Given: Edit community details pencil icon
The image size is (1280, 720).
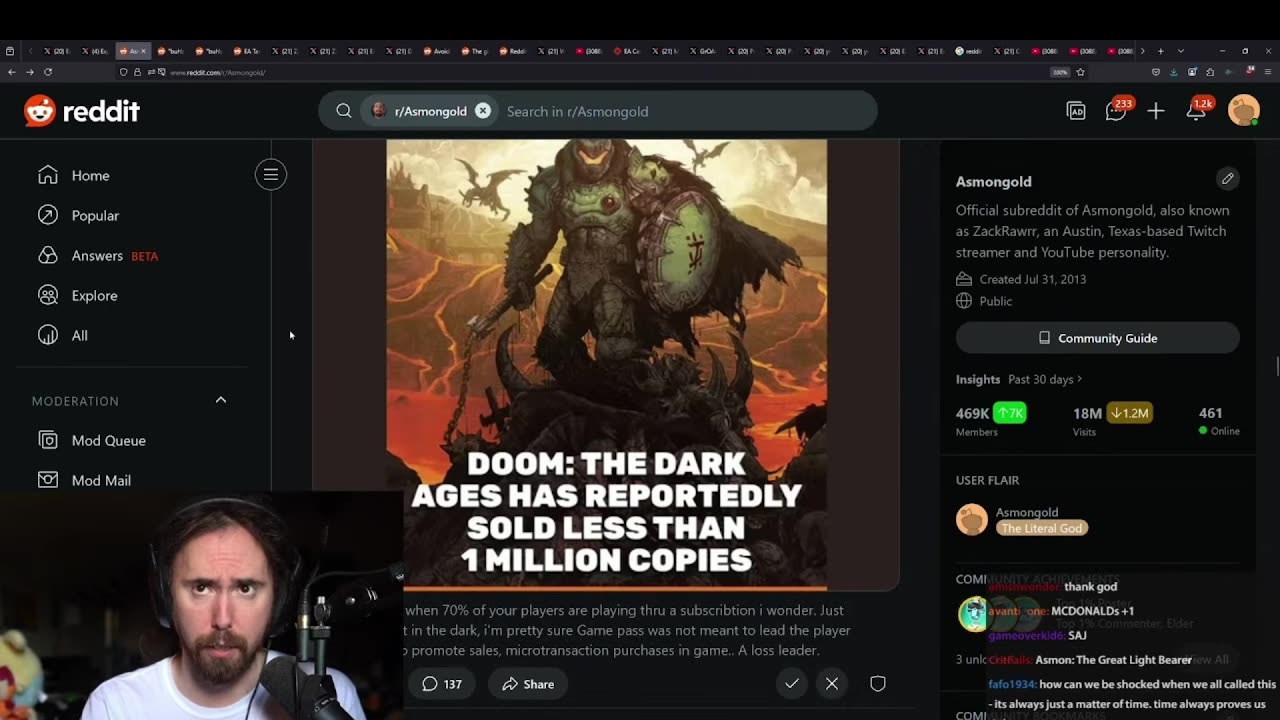Looking at the screenshot, I should click(1227, 179).
